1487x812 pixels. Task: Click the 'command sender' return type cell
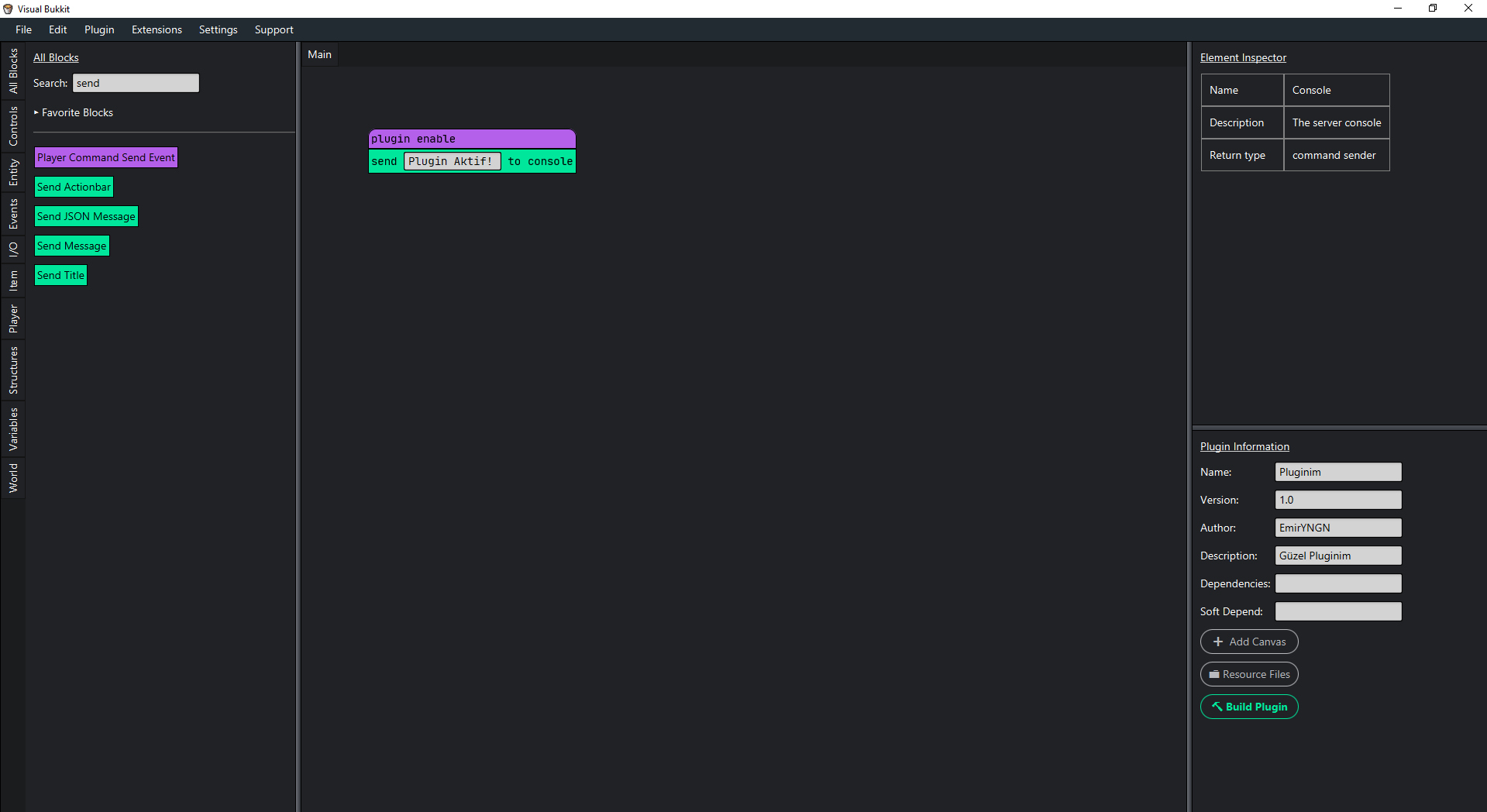pos(1337,155)
